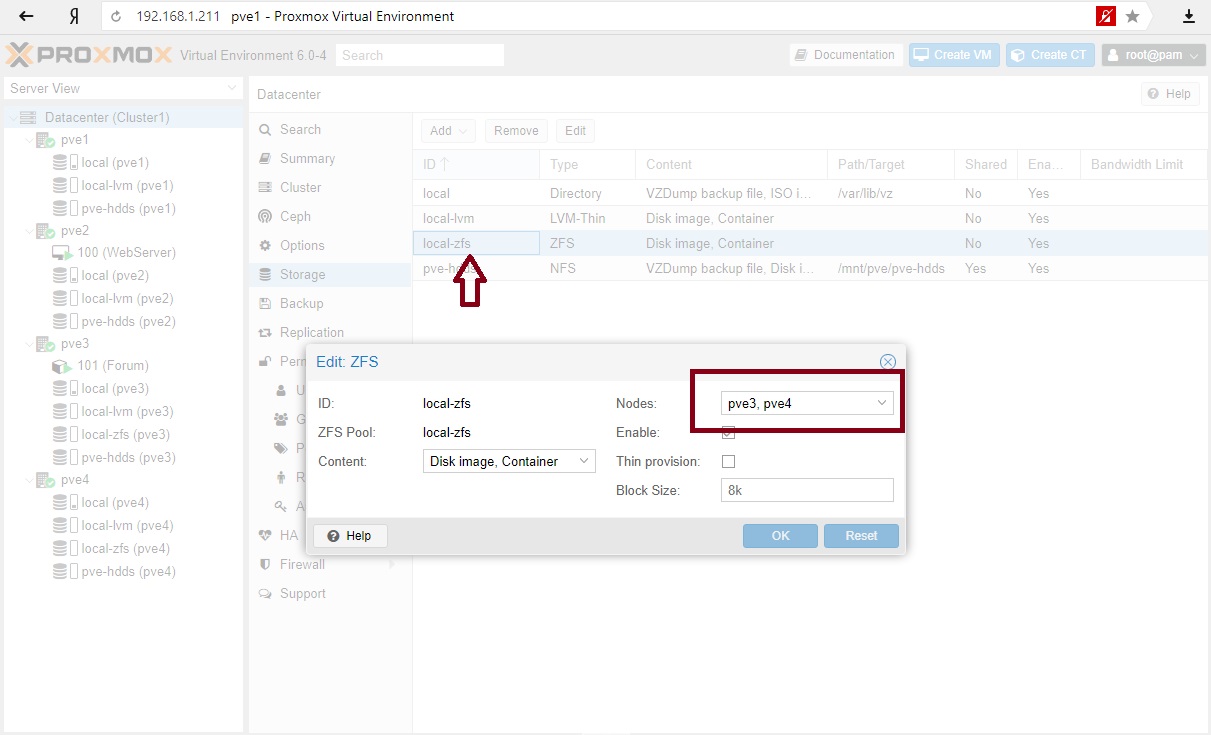The height and width of the screenshot is (735, 1211).
Task: Click the Edit storage button
Action: [x=575, y=130]
